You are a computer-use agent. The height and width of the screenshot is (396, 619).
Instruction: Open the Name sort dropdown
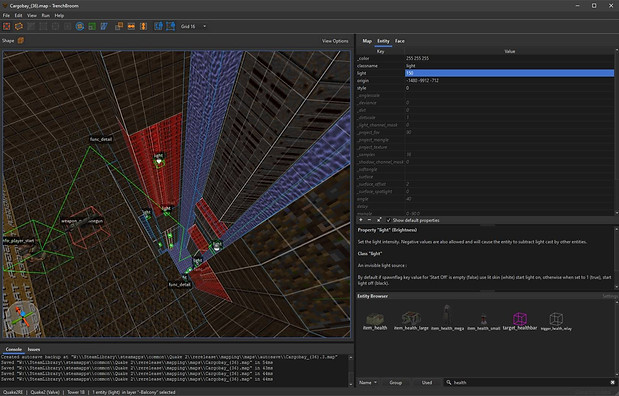click(368, 382)
